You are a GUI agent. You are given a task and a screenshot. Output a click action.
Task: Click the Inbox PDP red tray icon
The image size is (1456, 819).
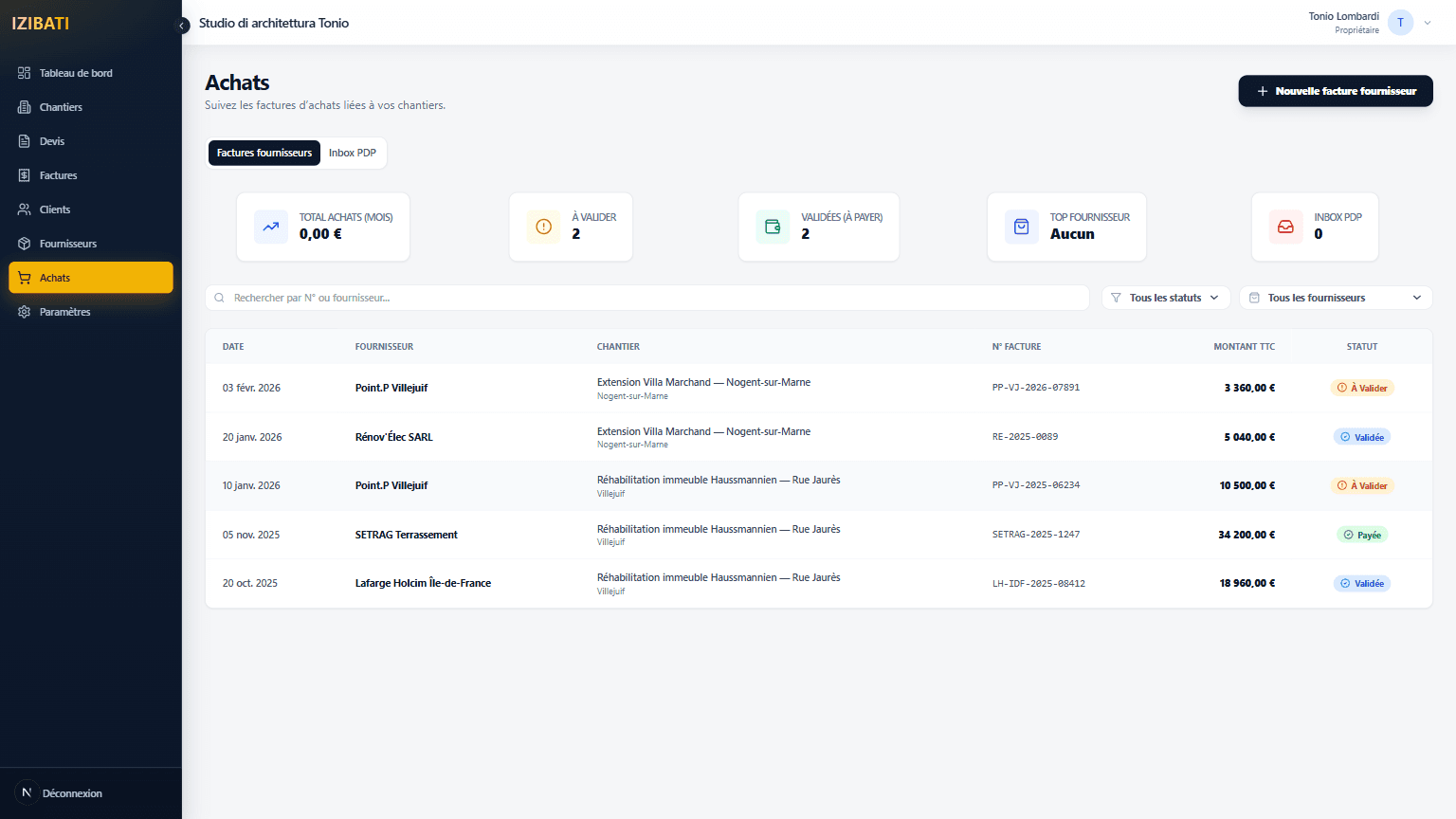(x=1285, y=227)
